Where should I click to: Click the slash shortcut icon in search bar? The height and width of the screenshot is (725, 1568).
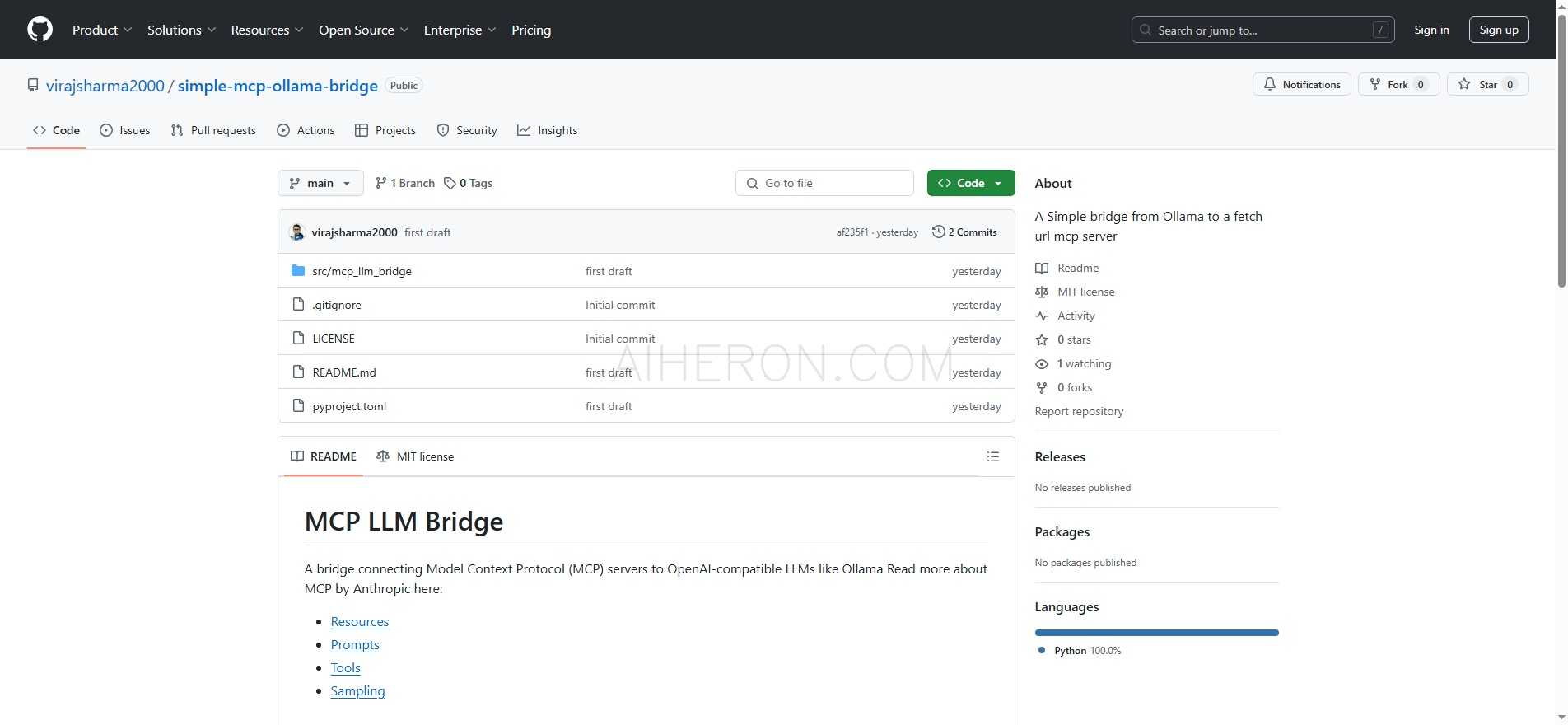tap(1381, 30)
